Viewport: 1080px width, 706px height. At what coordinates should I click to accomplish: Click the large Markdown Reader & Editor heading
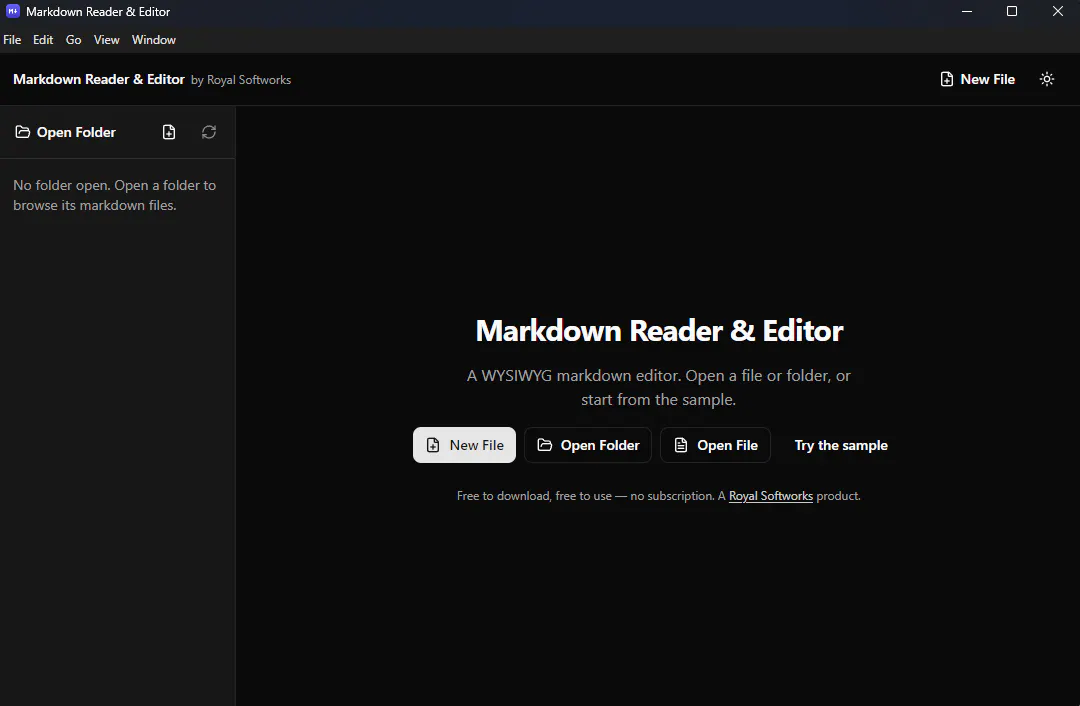click(x=659, y=331)
